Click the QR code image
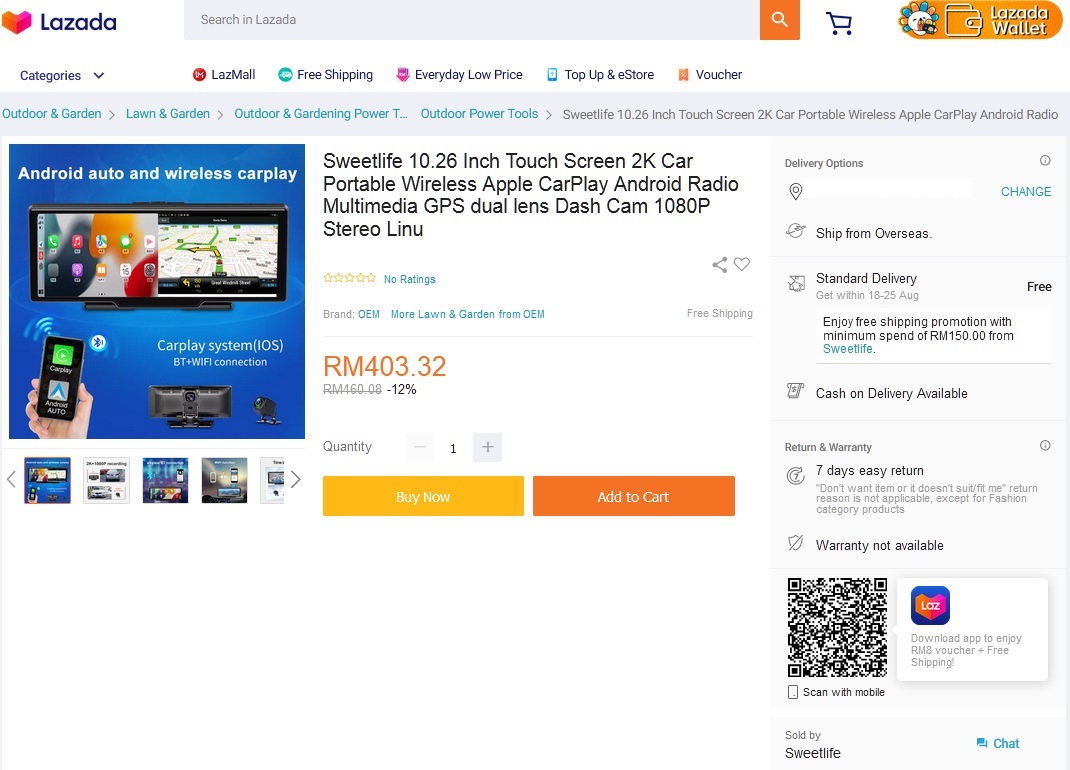 pos(837,627)
